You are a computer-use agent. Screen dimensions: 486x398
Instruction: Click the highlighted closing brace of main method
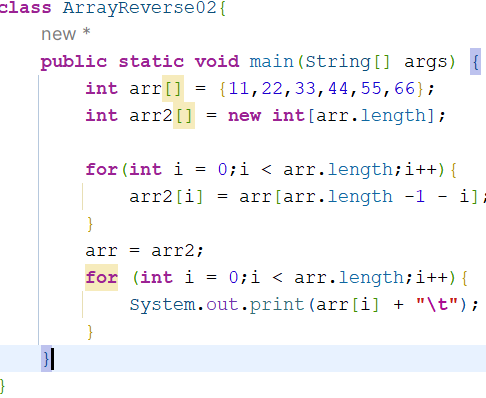46,359
